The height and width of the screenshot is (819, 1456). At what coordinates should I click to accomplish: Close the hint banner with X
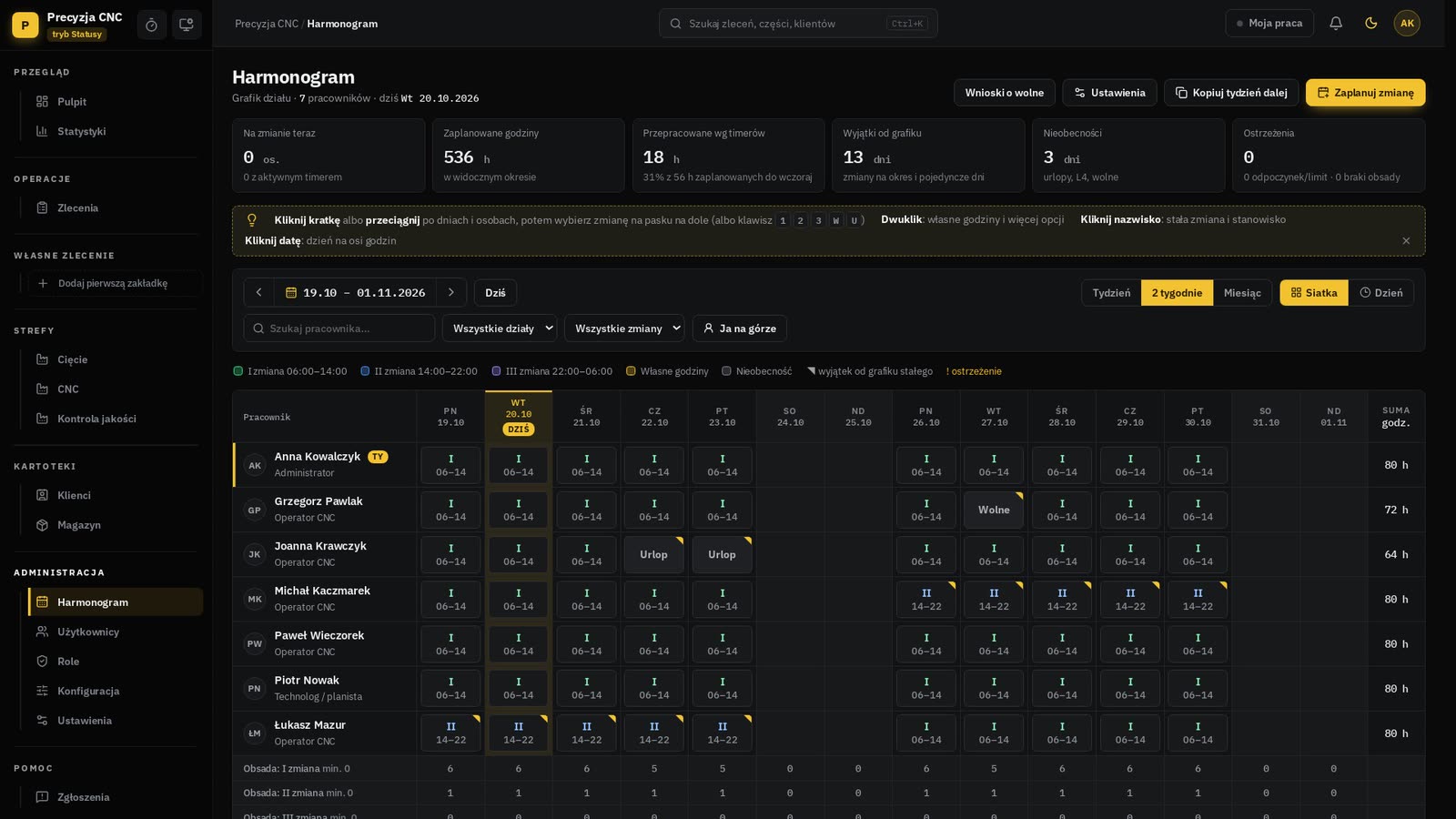pos(1406,241)
